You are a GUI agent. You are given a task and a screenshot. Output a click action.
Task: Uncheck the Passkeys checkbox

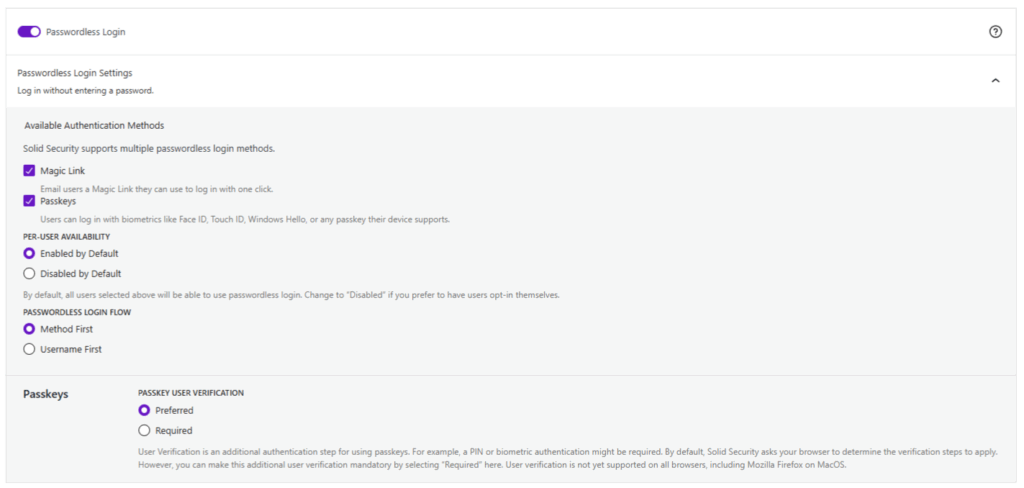pyautogui.click(x=29, y=201)
